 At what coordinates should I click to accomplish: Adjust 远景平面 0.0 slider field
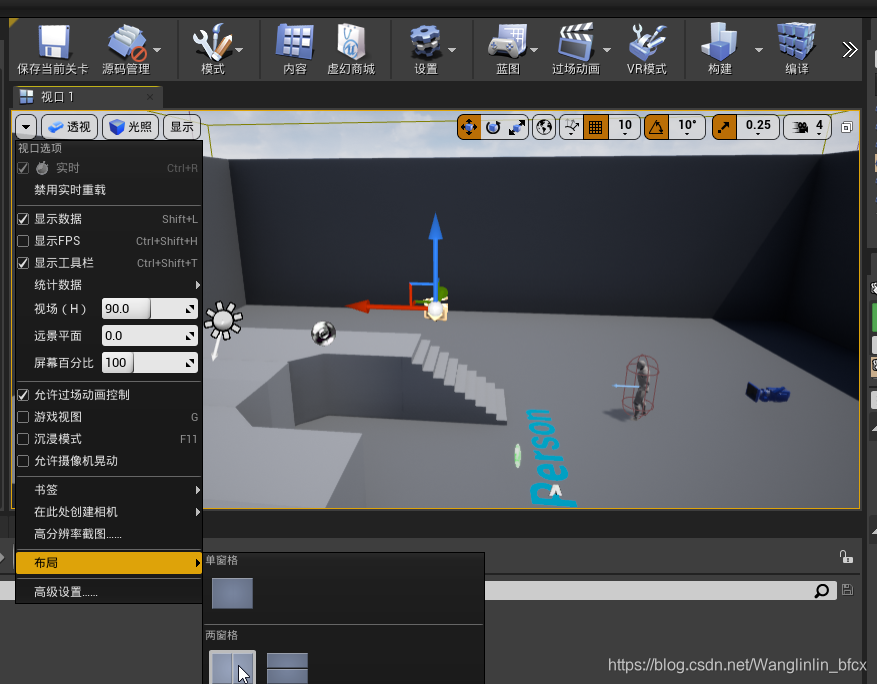click(x=150, y=336)
